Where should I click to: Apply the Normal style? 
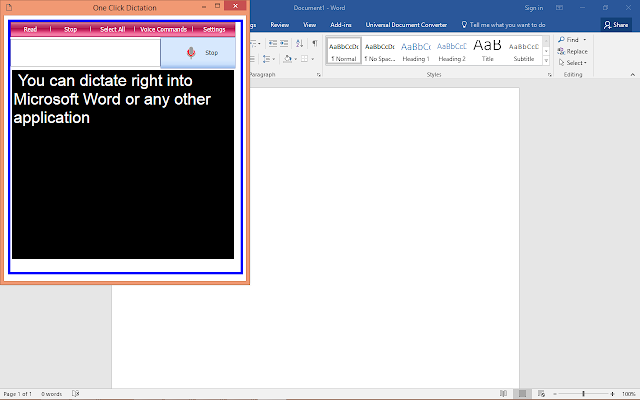click(344, 51)
